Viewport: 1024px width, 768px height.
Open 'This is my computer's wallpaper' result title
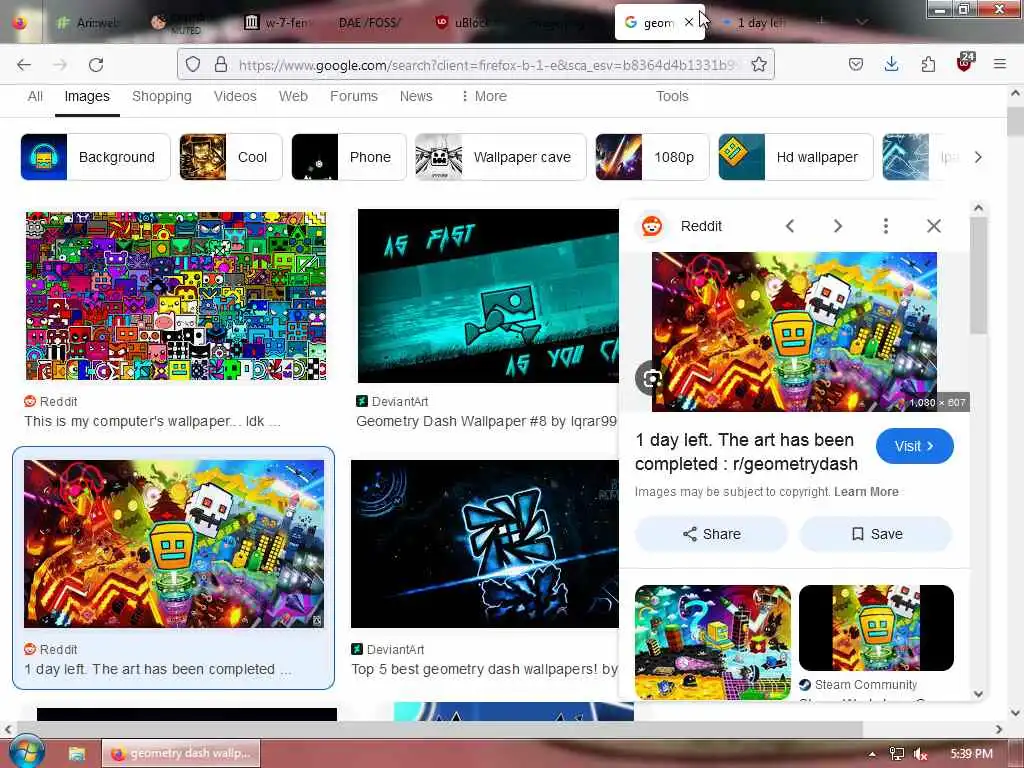coord(152,421)
